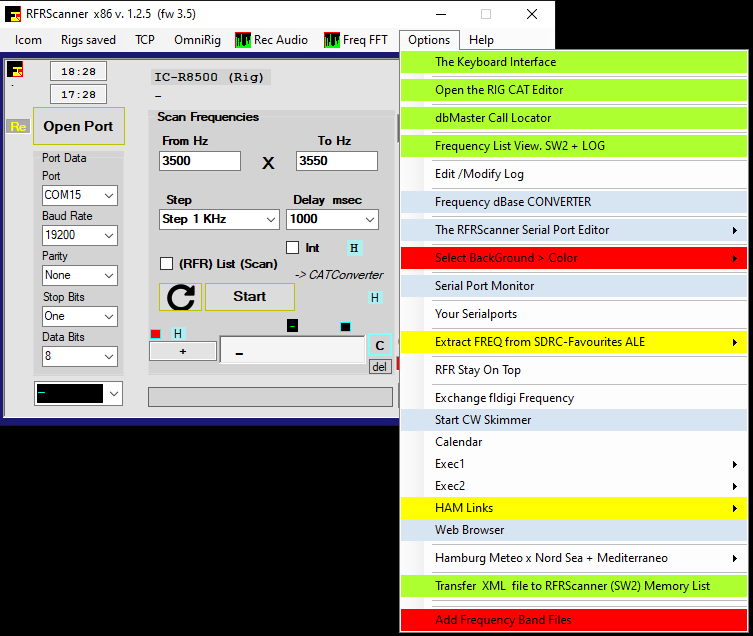This screenshot has height=636, width=753.
Task: Open Serial Port Monitor
Action: (x=574, y=286)
